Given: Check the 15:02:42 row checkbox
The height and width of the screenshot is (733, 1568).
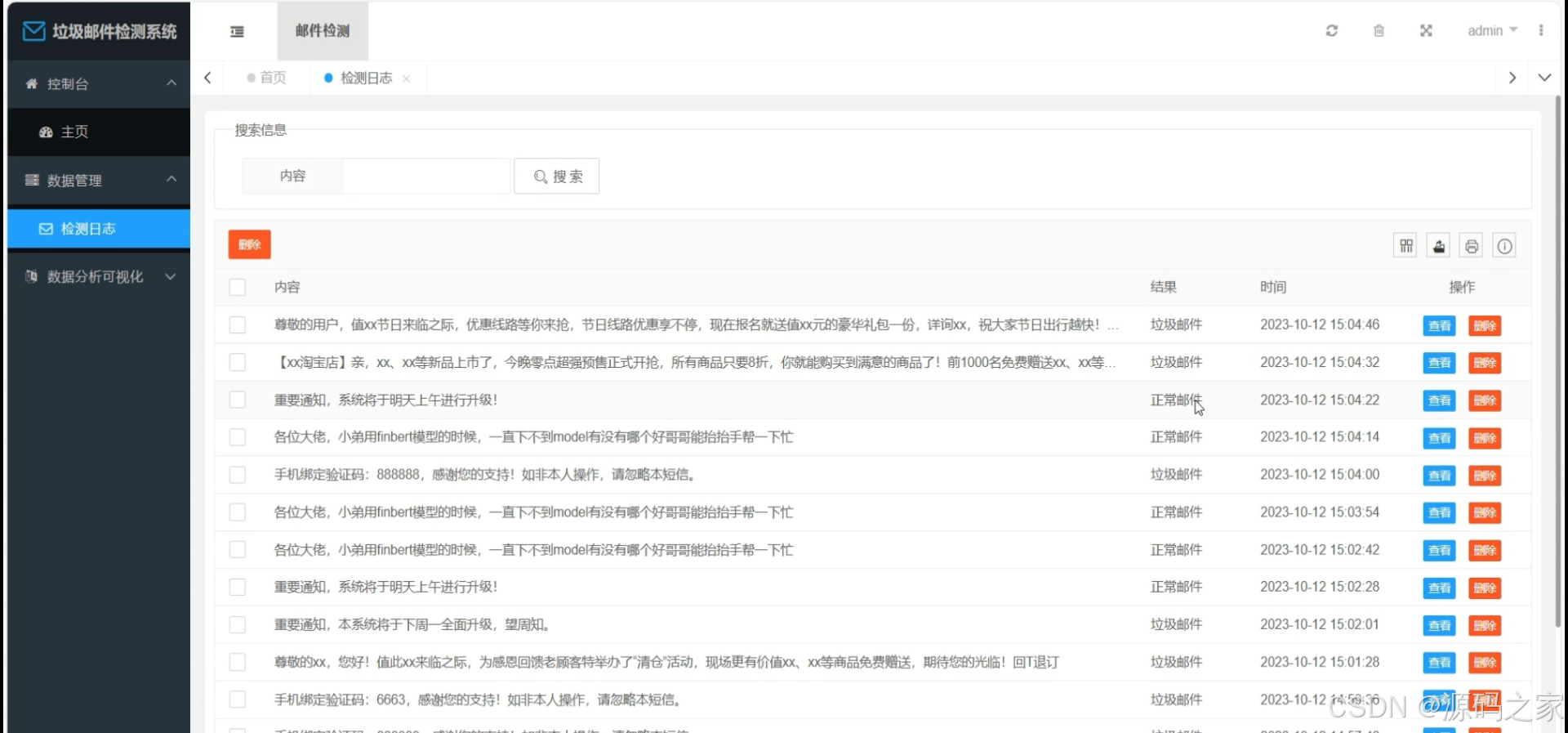Looking at the screenshot, I should [238, 550].
